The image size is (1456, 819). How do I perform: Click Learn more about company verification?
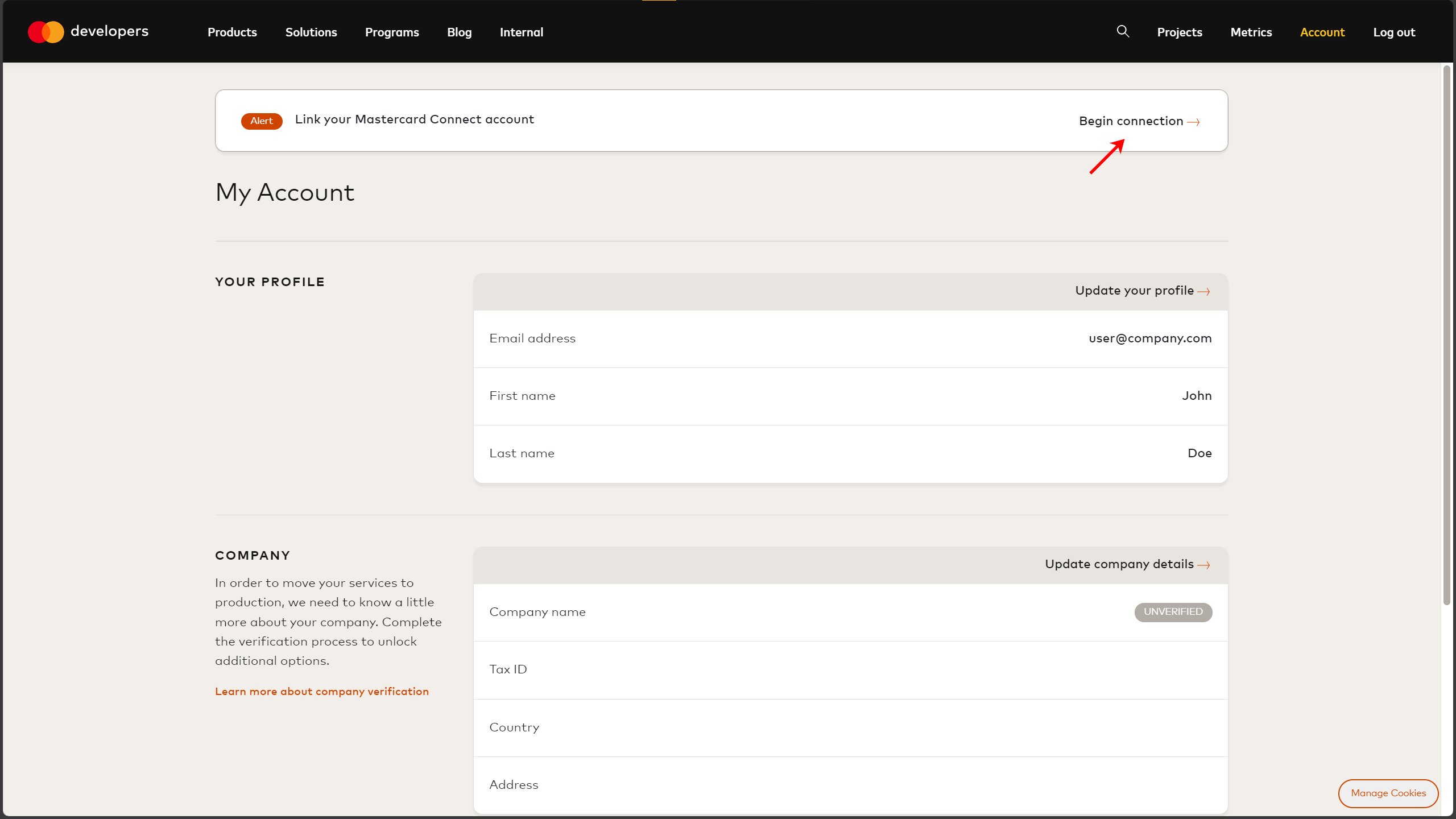[322, 692]
